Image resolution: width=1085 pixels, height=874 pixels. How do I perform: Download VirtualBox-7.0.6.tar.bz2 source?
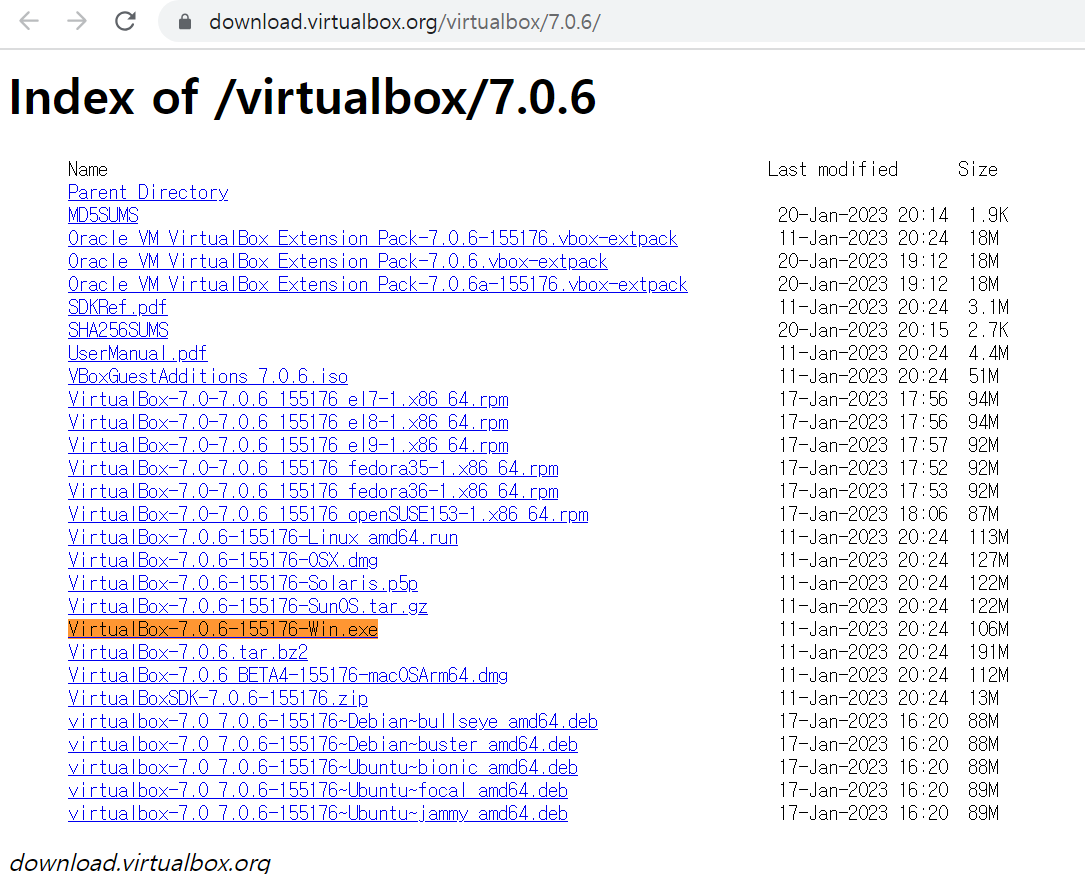188,652
